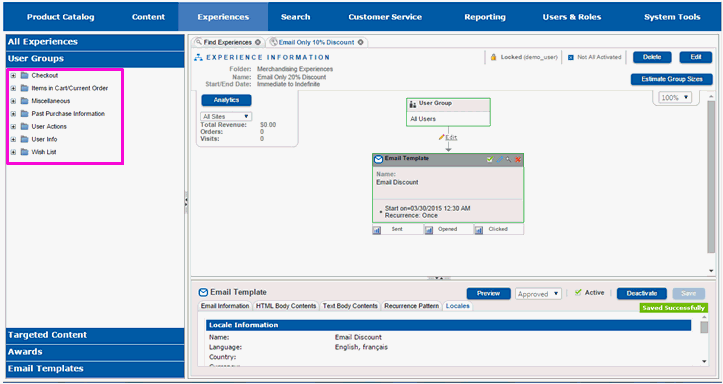Open the Opened chart icon

(428, 230)
